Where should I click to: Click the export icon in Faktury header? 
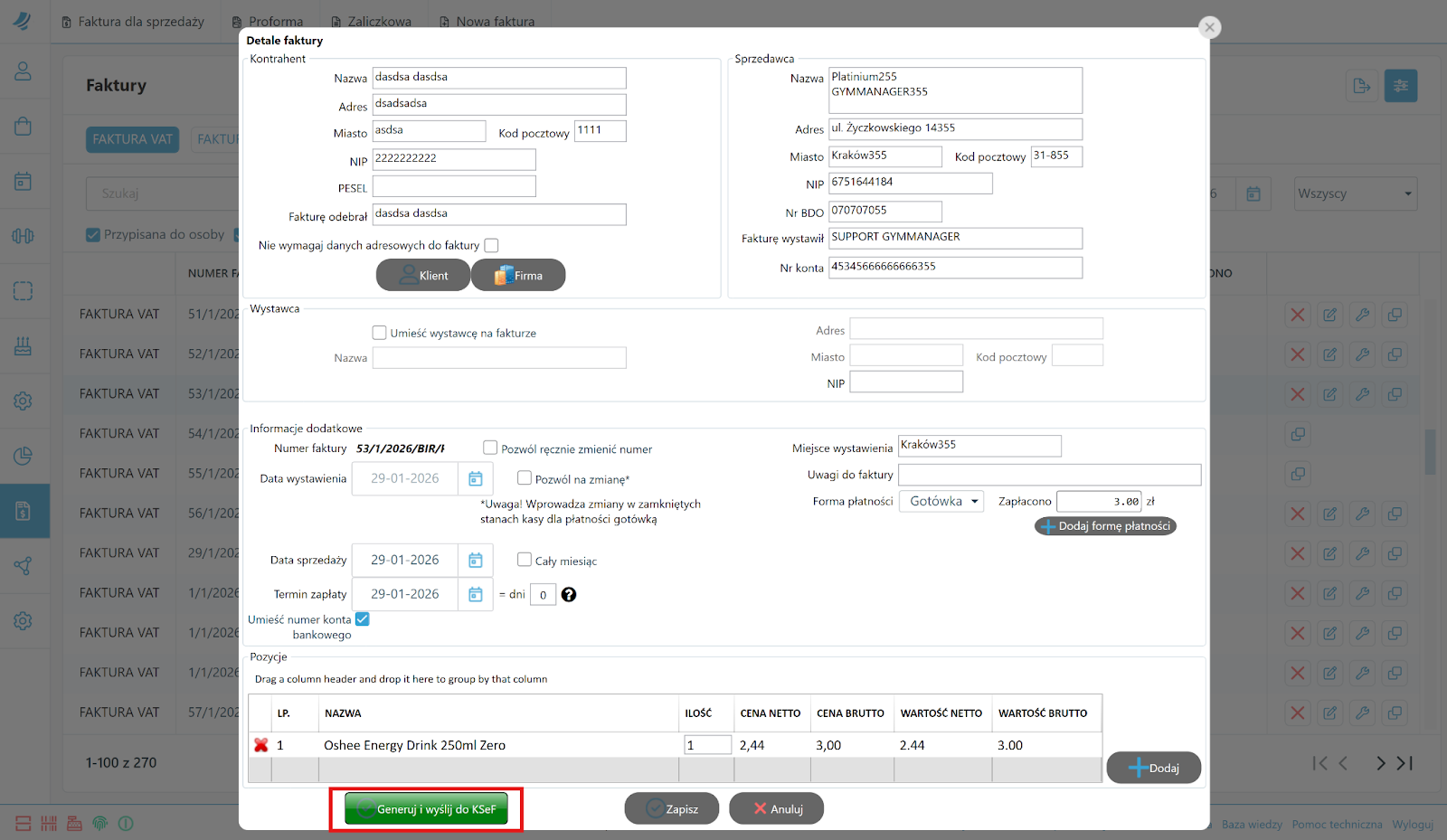1362,86
